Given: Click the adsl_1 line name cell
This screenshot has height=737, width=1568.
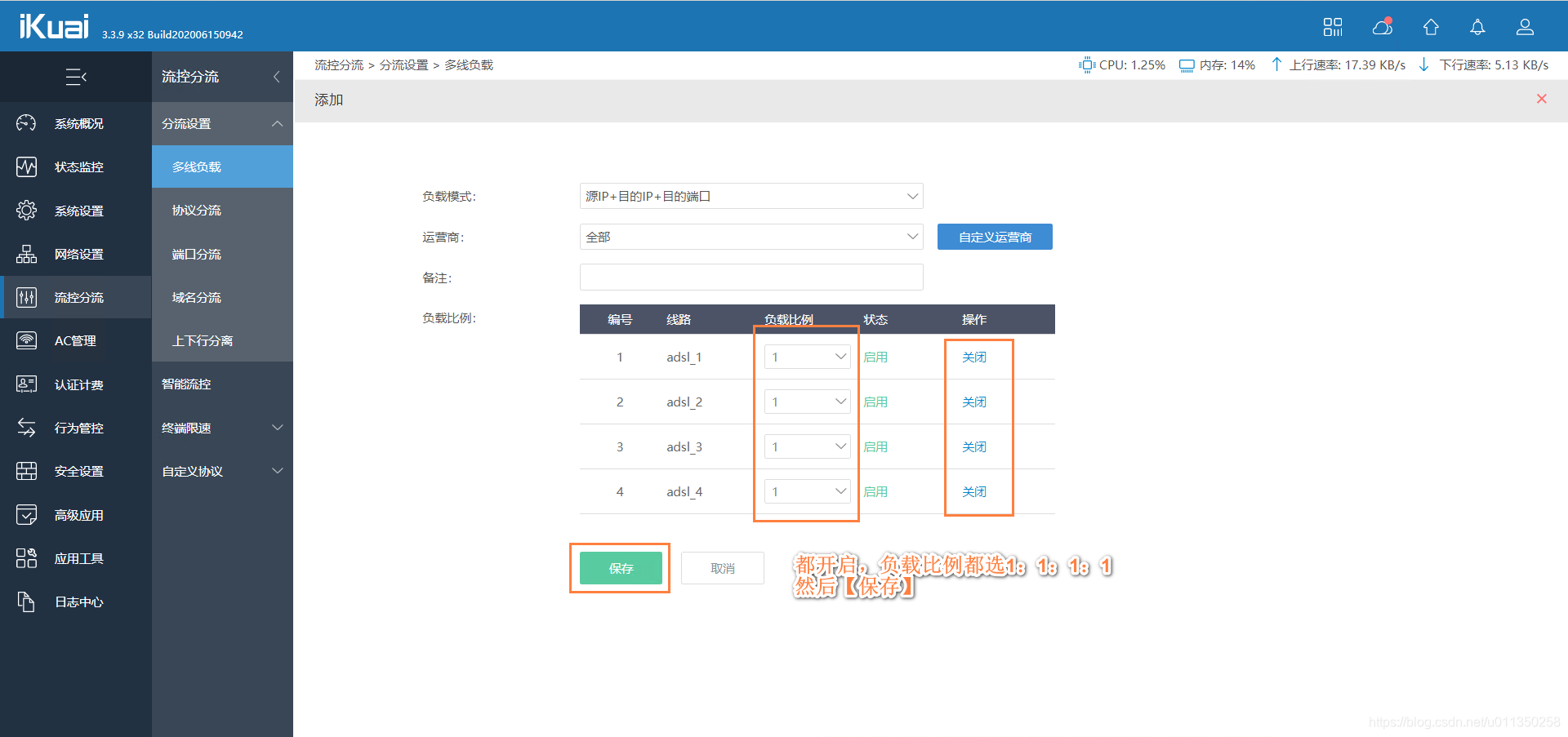Looking at the screenshot, I should pos(684,357).
